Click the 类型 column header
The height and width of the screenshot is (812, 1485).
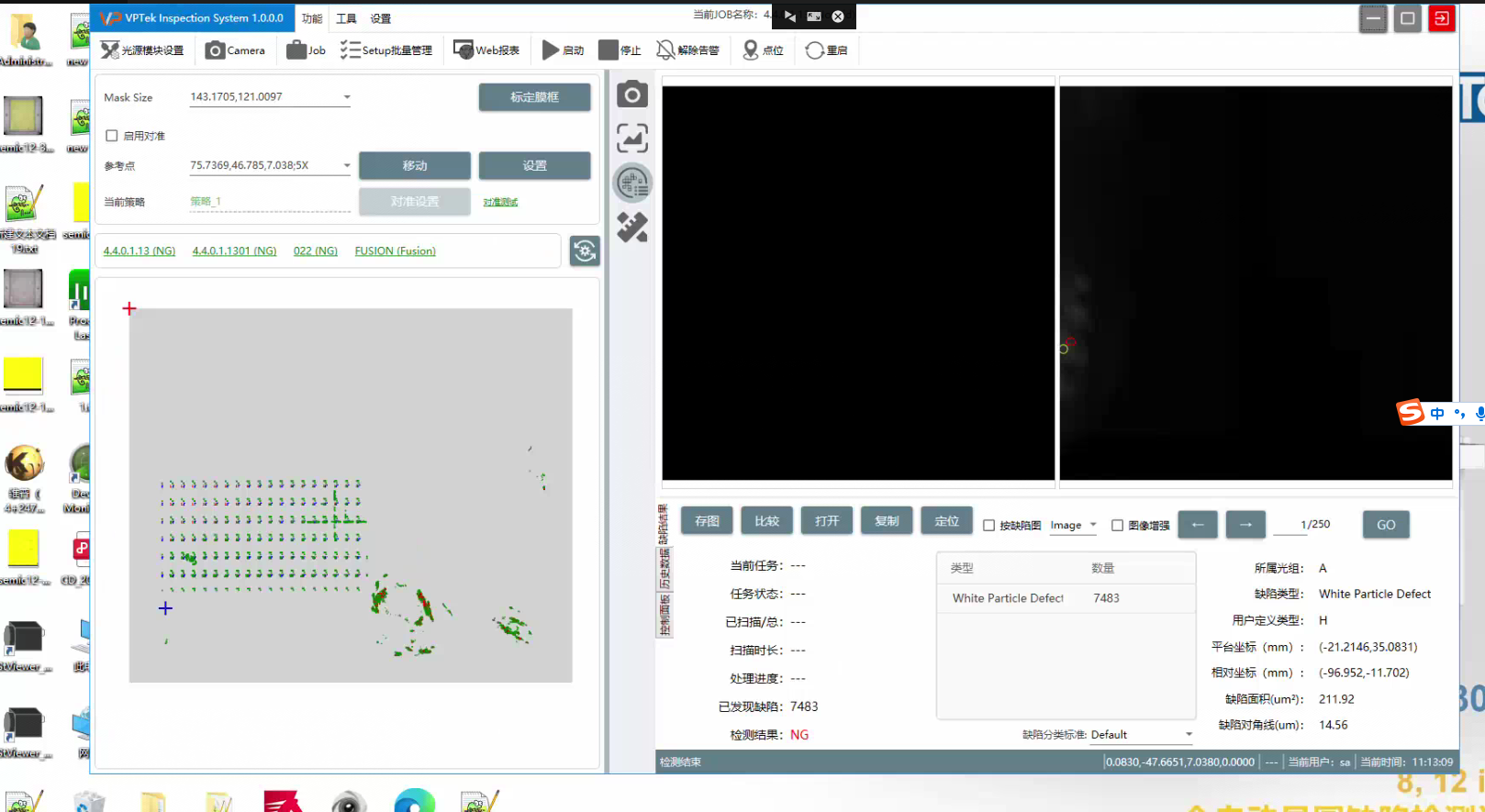[x=962, y=569]
